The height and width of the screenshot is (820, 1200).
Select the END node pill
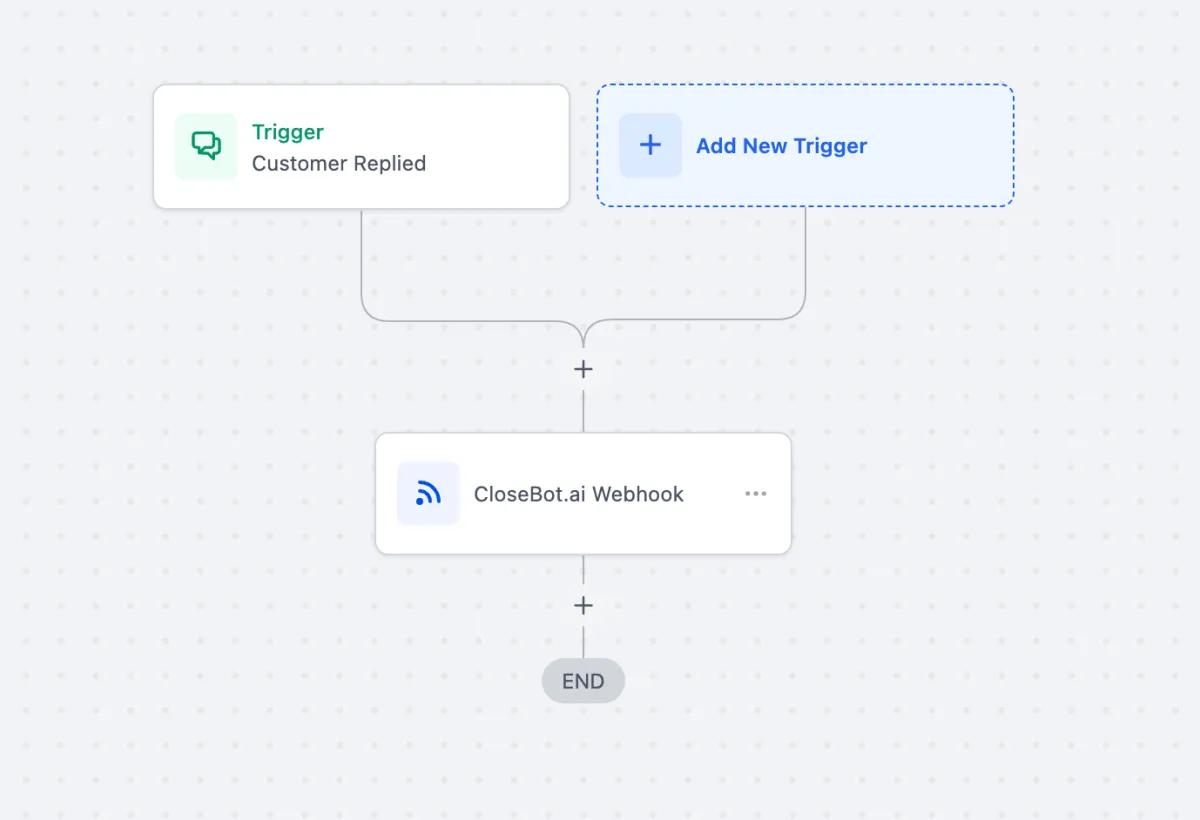point(583,681)
